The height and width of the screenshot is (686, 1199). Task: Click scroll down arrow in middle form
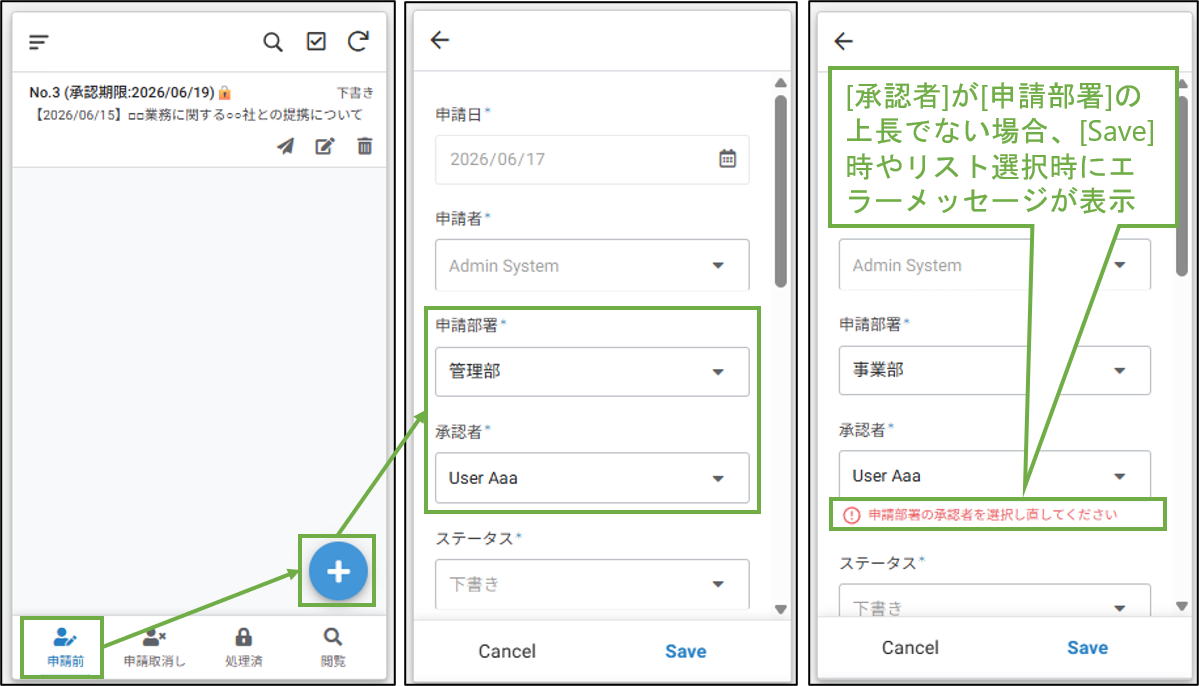point(780,610)
